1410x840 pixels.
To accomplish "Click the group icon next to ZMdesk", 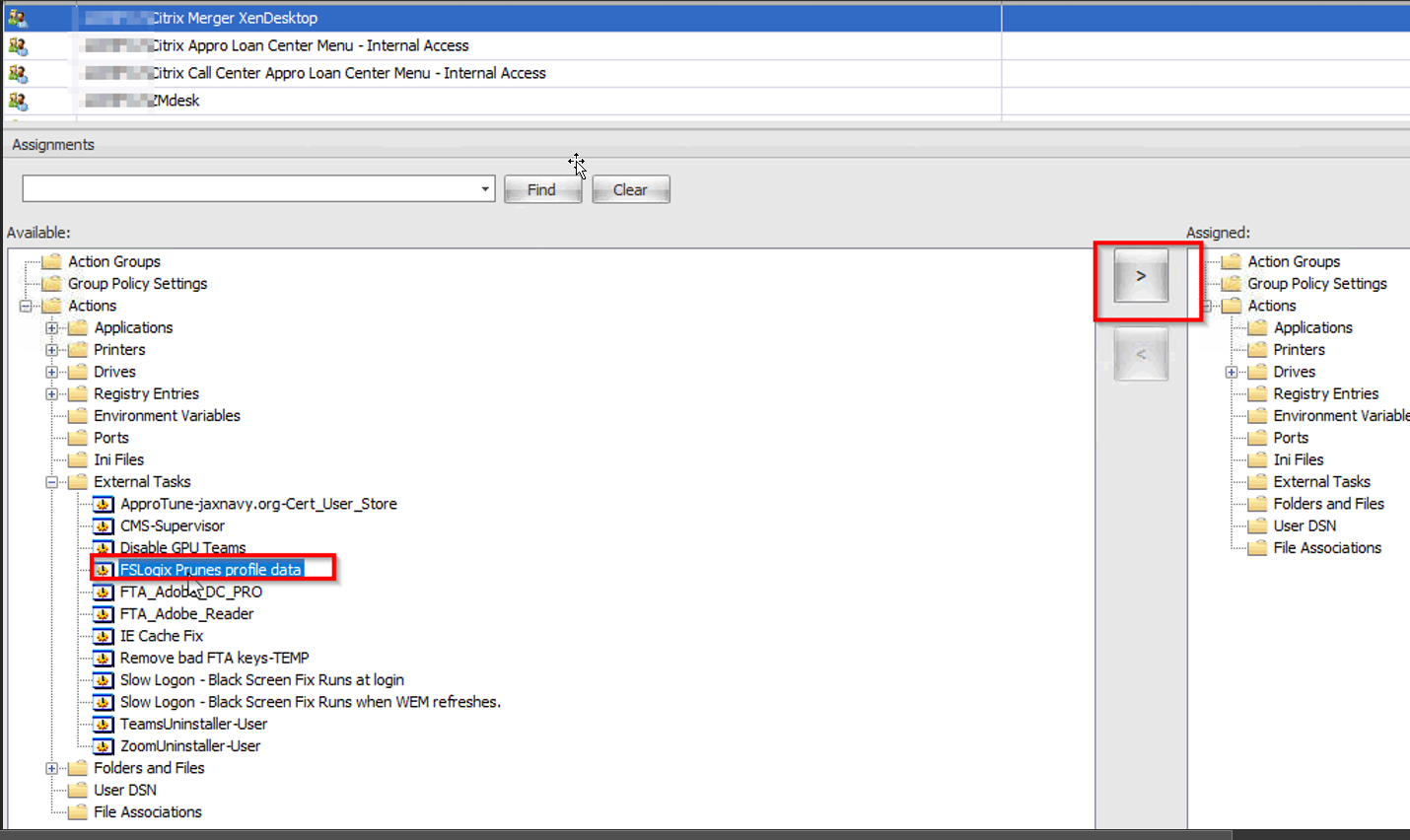I will coord(18,101).
